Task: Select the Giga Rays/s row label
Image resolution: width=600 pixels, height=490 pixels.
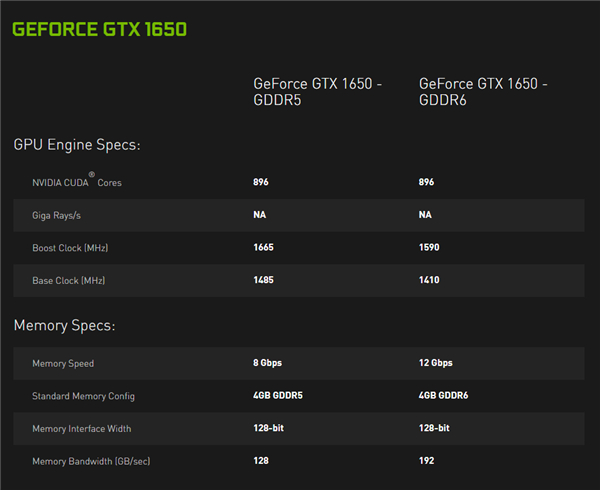Action: point(56,215)
